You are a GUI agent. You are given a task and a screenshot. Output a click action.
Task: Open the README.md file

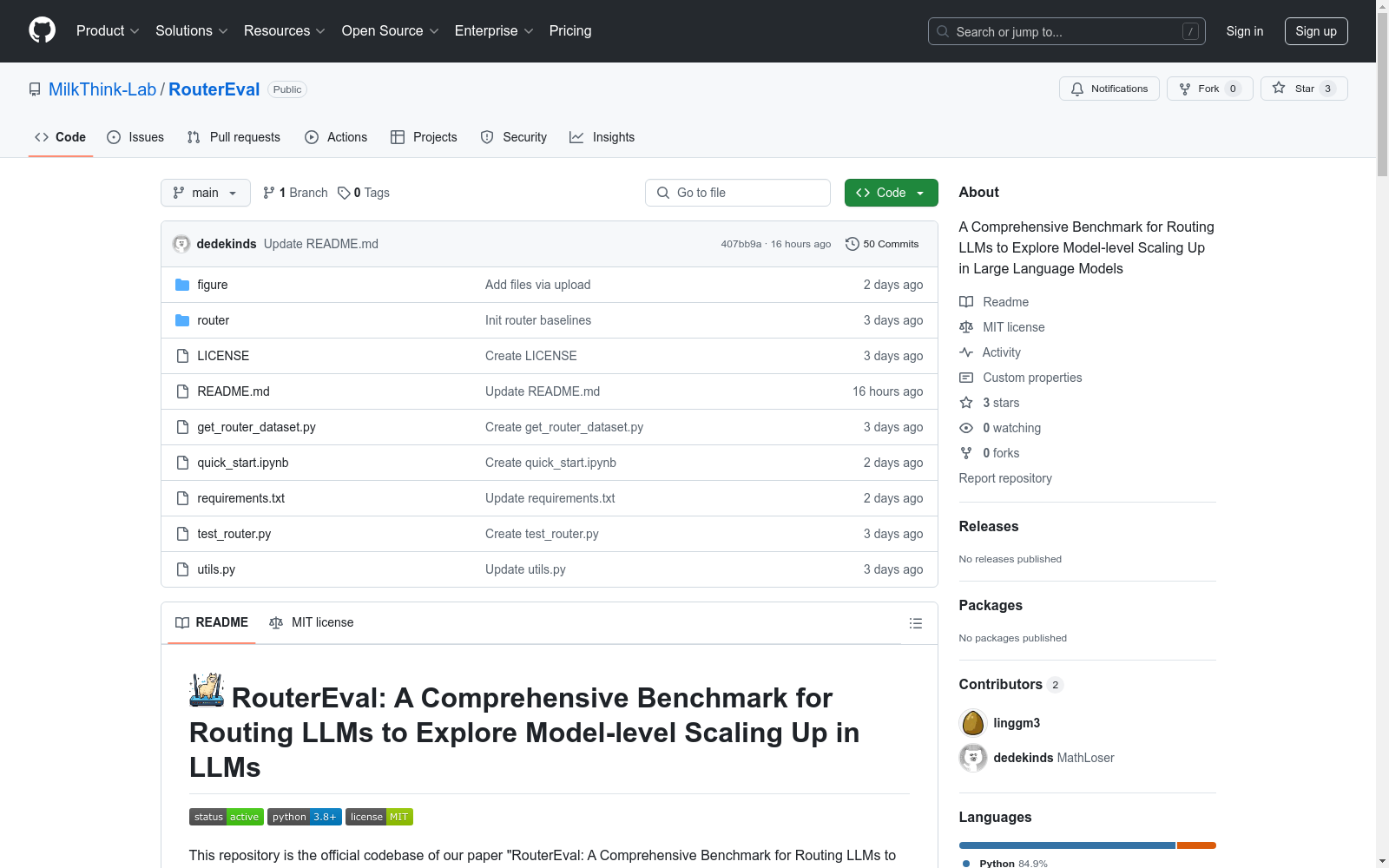[233, 391]
